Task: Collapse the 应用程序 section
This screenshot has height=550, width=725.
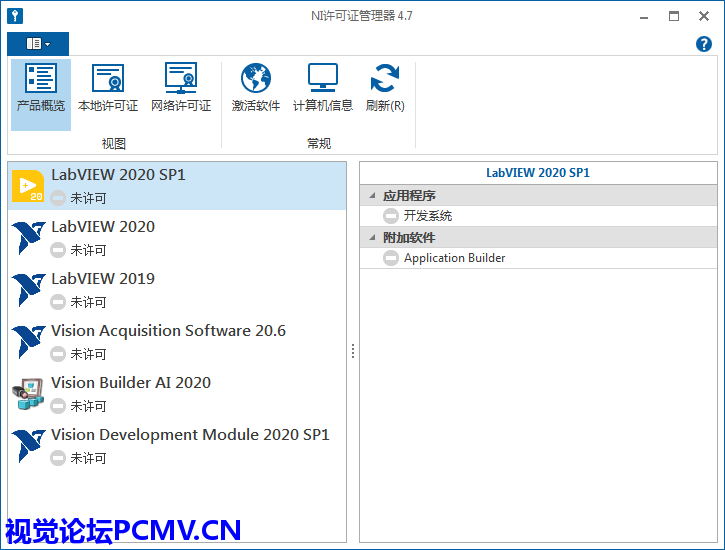Action: [x=373, y=196]
